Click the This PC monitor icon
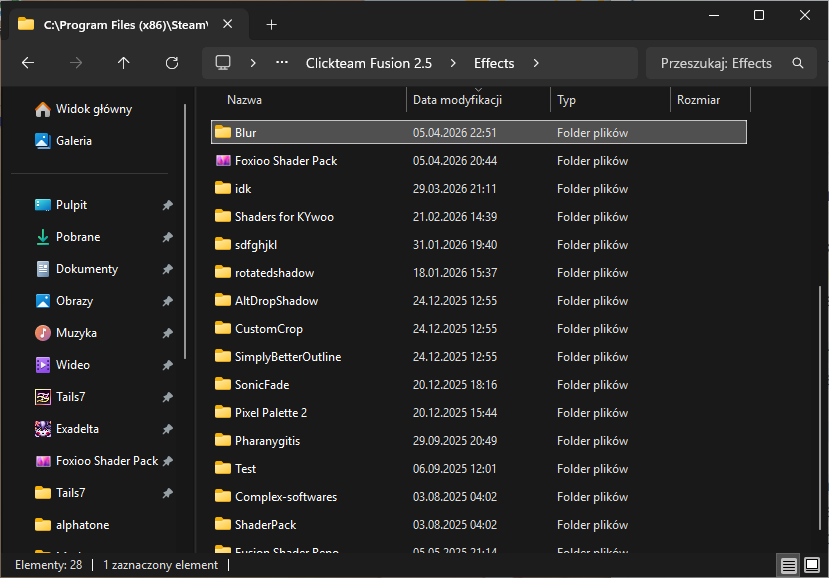 point(223,63)
